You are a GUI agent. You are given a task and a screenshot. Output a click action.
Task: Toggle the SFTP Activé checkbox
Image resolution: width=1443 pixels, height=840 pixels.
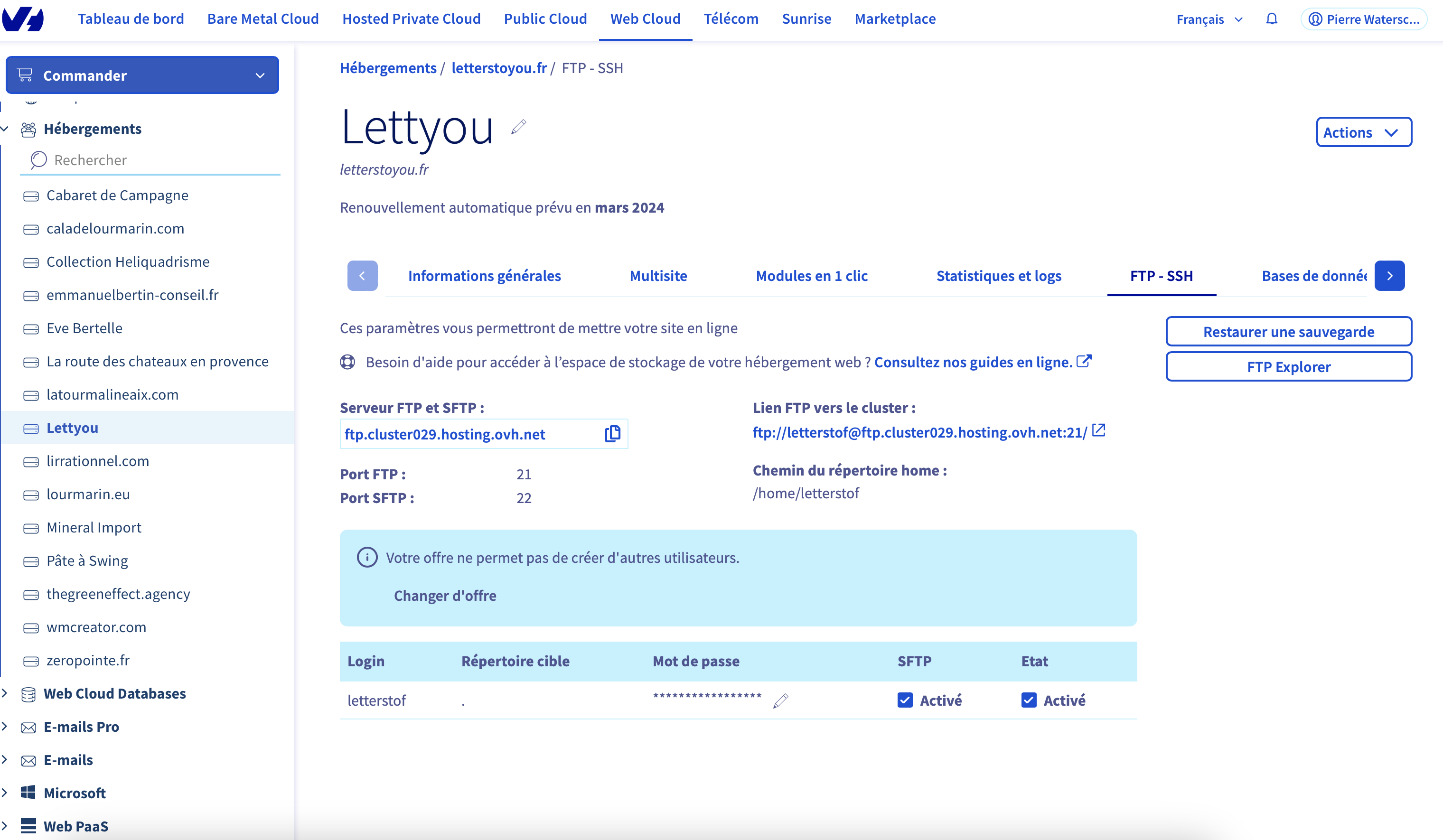coord(905,700)
